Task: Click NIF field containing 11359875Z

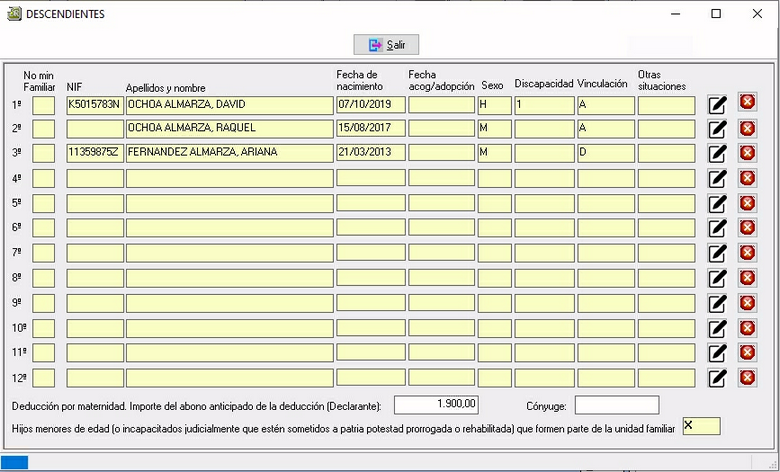Action: (95, 153)
